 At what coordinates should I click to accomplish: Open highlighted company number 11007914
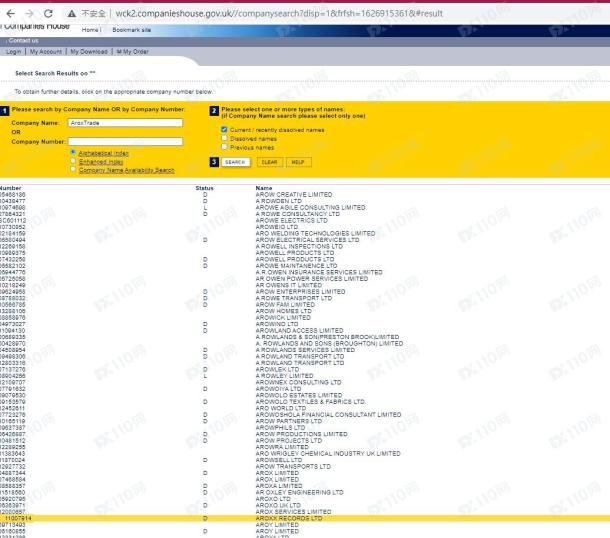18,519
